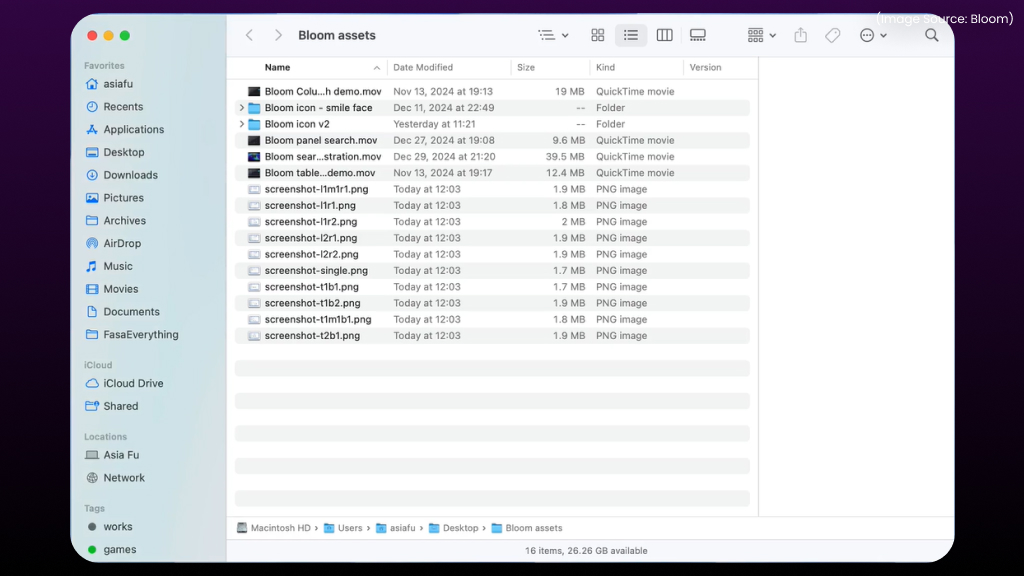The height and width of the screenshot is (576, 1024).
Task: Open Downloads in sidebar
Action: click(121, 175)
